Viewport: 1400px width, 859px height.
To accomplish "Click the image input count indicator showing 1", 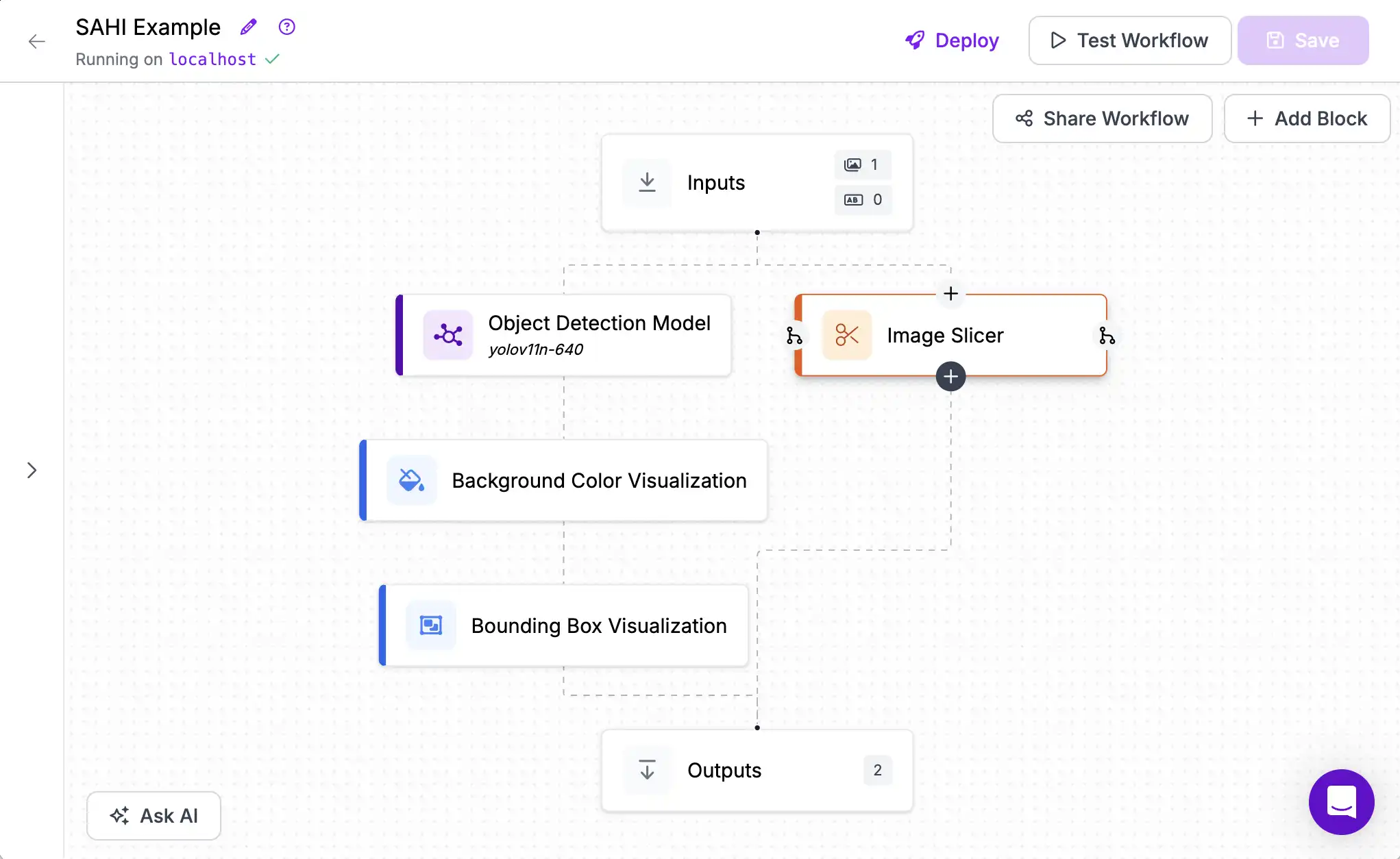I will click(x=862, y=164).
